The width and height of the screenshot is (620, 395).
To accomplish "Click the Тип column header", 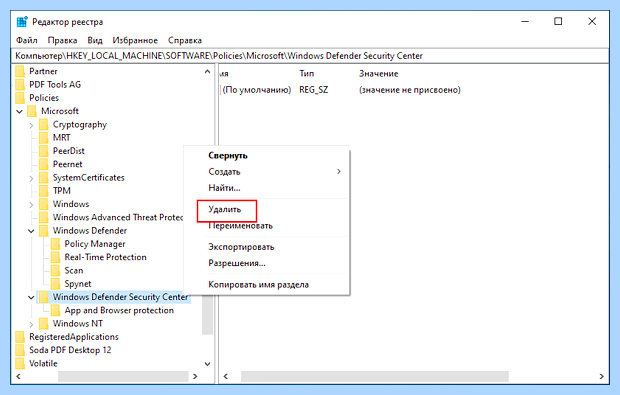I will pos(307,74).
